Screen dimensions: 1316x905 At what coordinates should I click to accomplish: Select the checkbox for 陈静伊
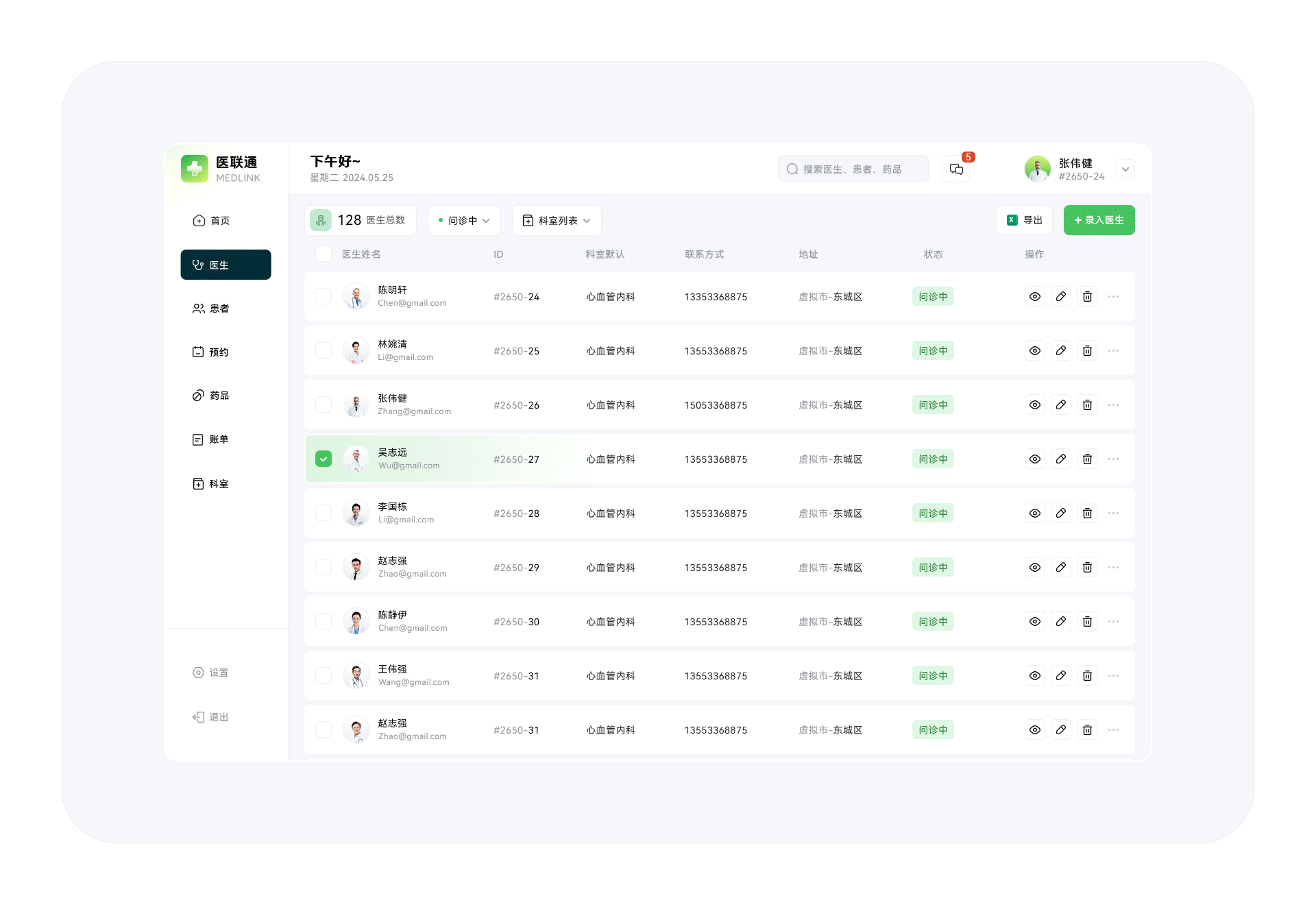[324, 622]
